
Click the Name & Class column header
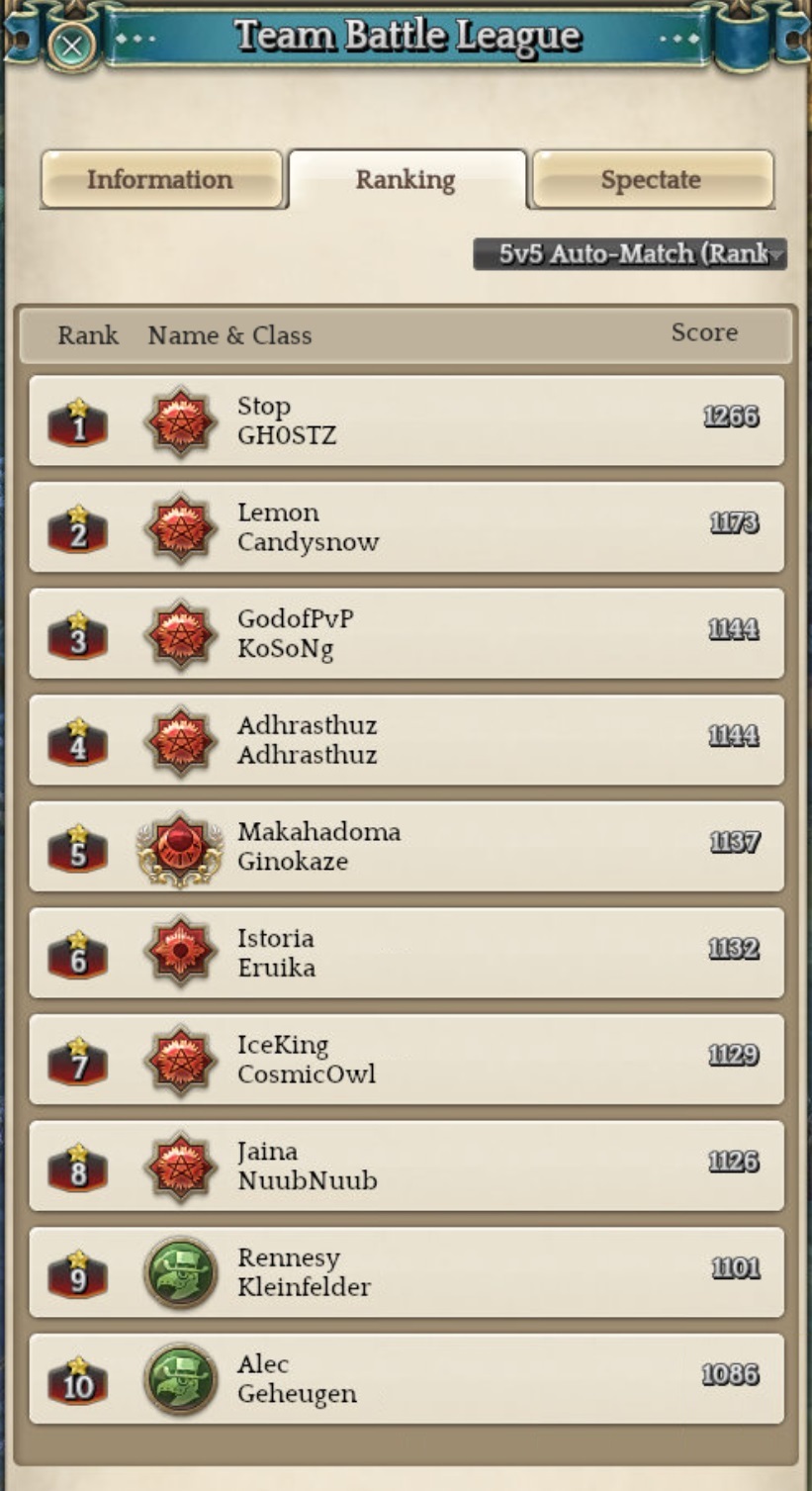[x=229, y=335]
